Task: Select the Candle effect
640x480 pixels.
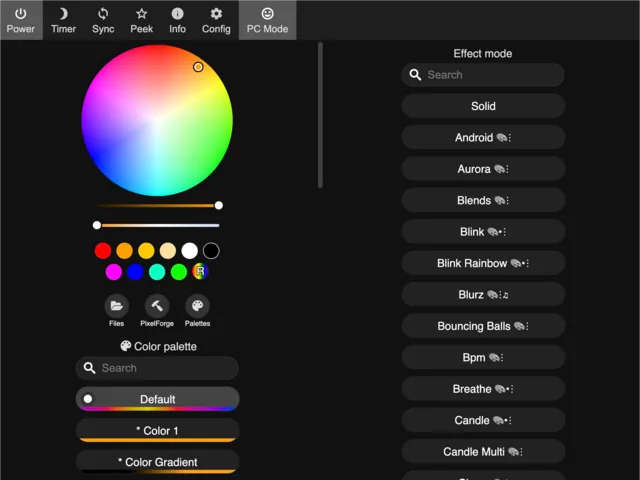Action: (483, 420)
